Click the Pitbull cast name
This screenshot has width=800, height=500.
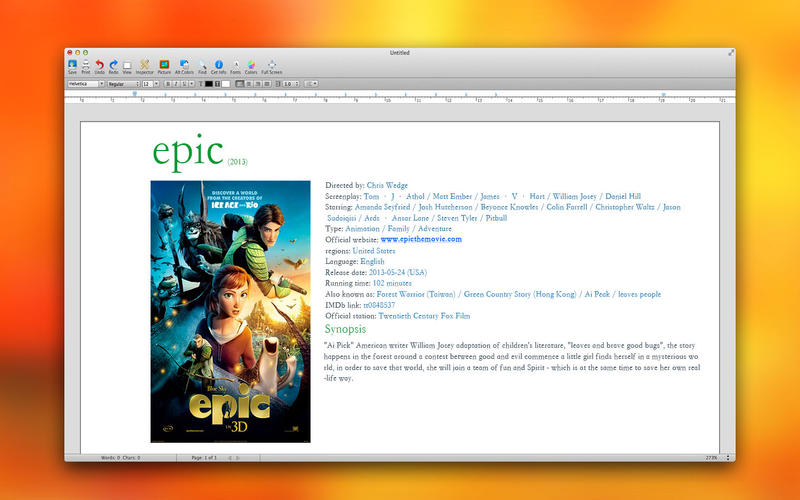click(x=496, y=218)
